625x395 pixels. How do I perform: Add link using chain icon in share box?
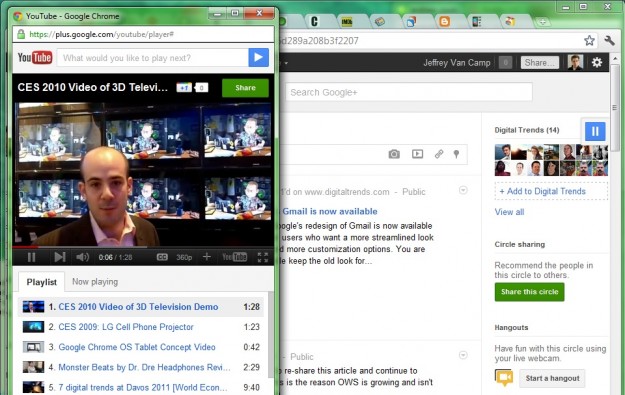point(439,154)
